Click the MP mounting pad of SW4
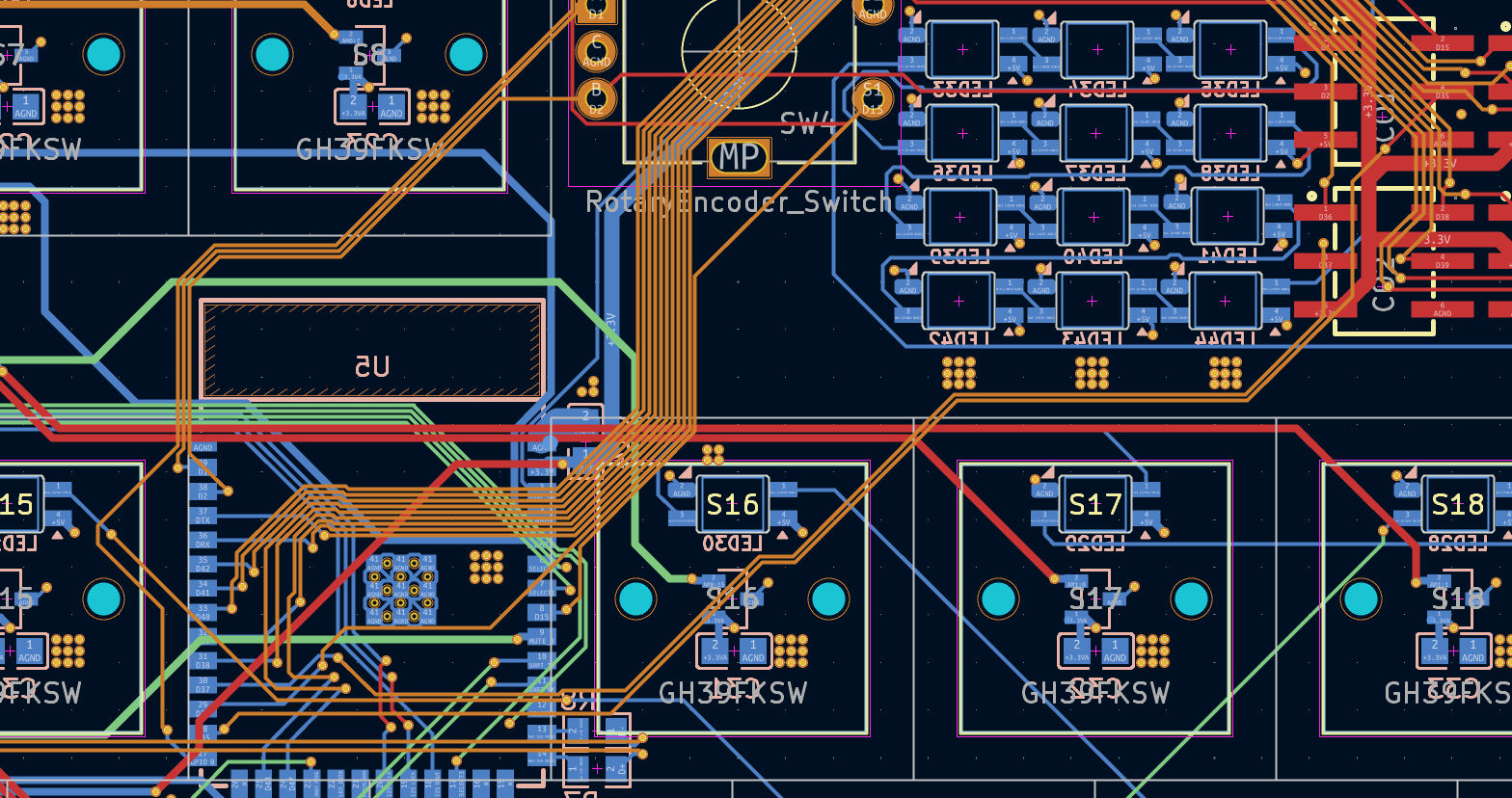 (x=740, y=157)
